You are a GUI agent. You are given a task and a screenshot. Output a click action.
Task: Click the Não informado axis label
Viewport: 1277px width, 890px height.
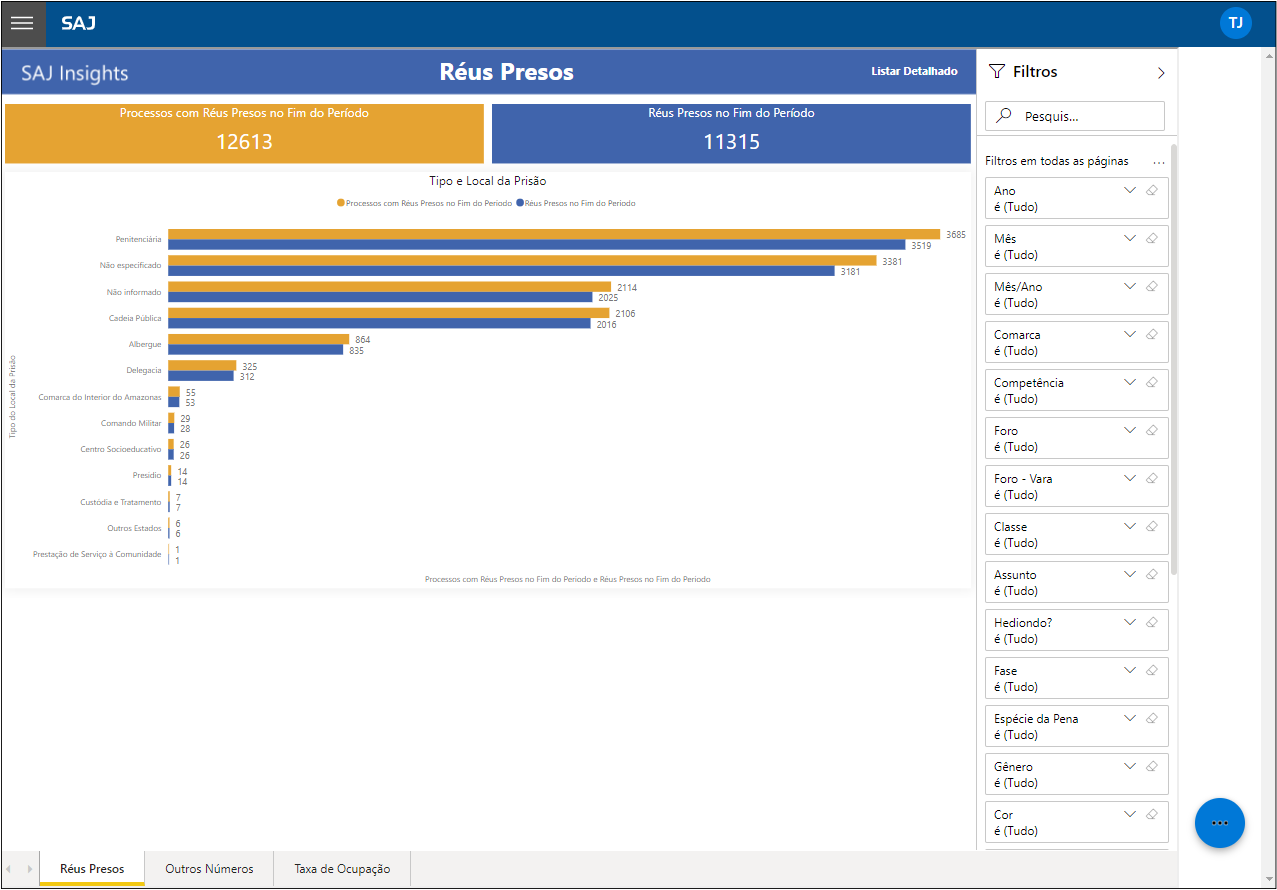pos(134,292)
